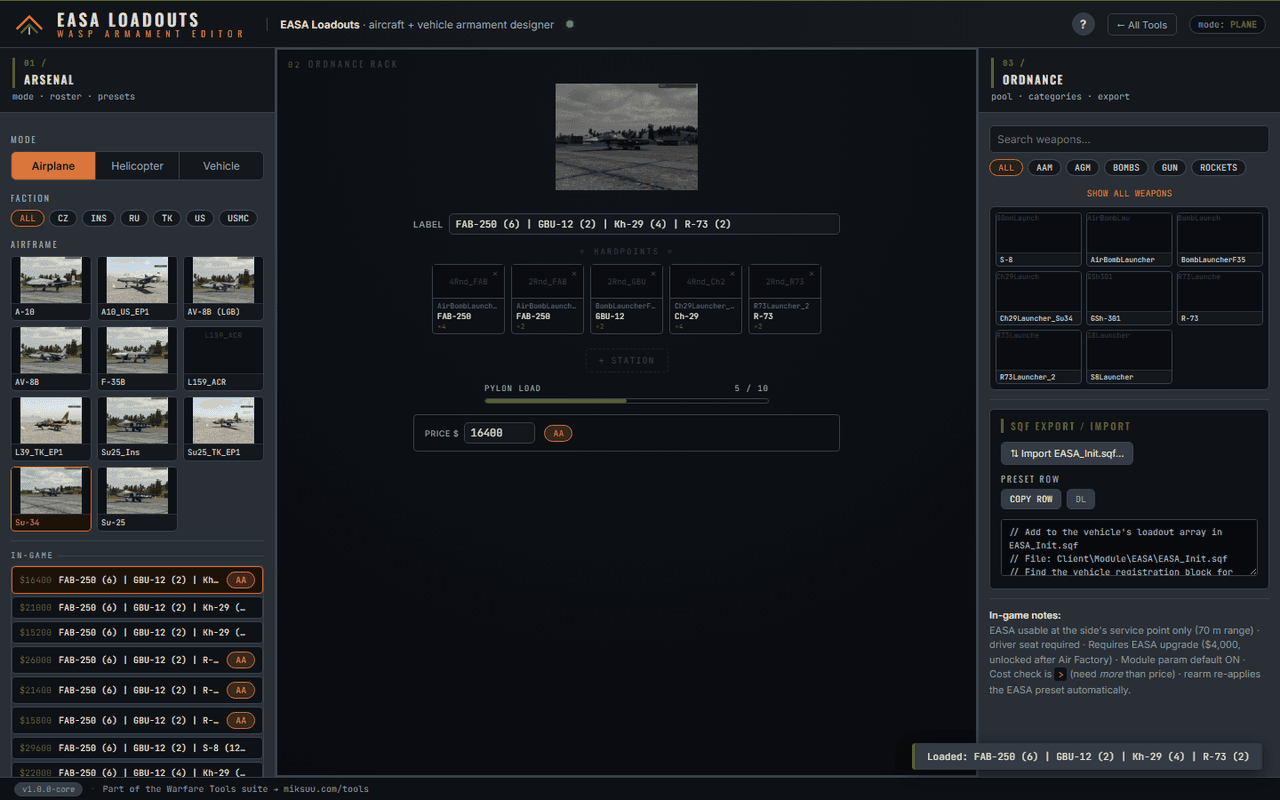Filter factions by INS
Screen dimensions: 1280x800
[98, 218]
